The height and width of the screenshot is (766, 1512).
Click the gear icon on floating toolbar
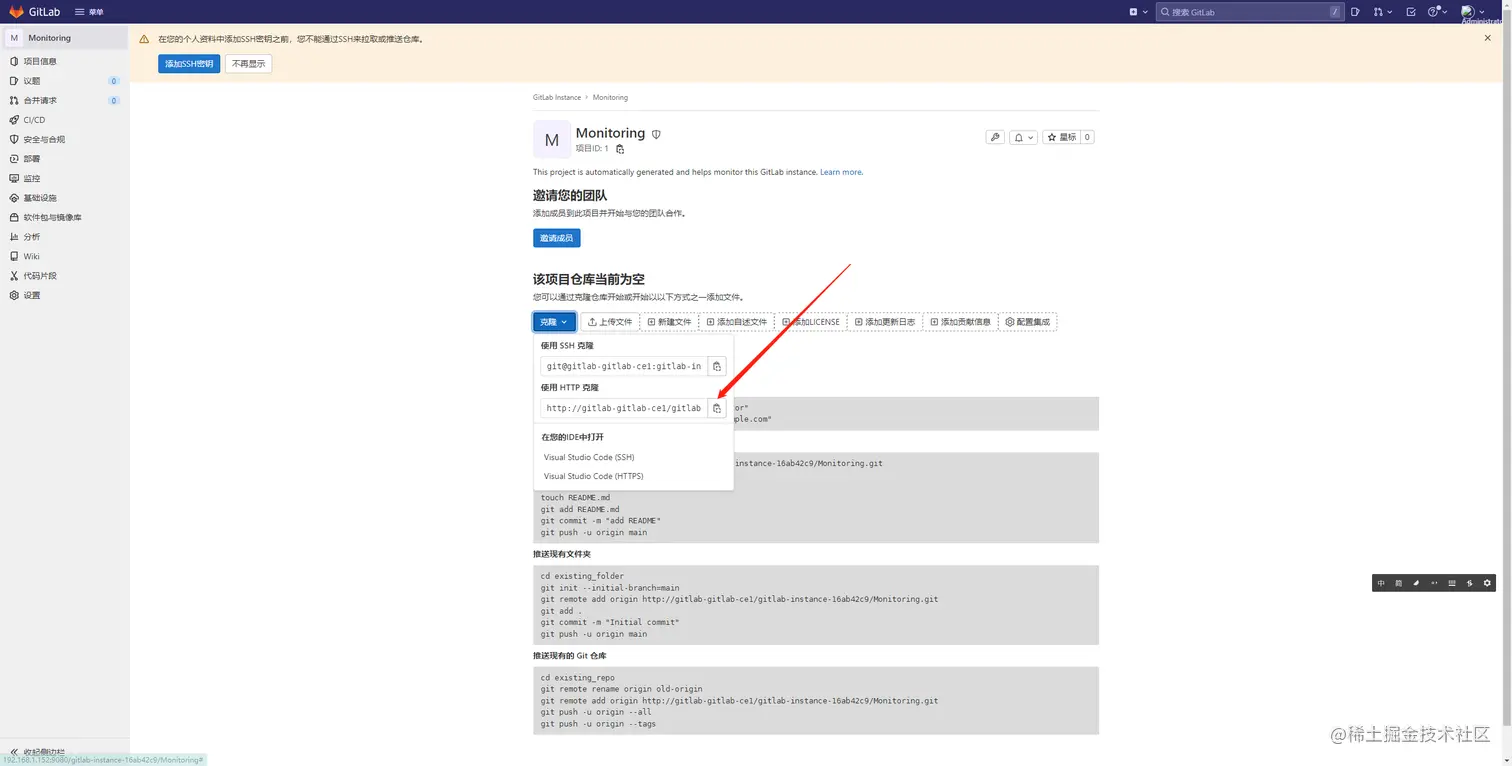1487,583
